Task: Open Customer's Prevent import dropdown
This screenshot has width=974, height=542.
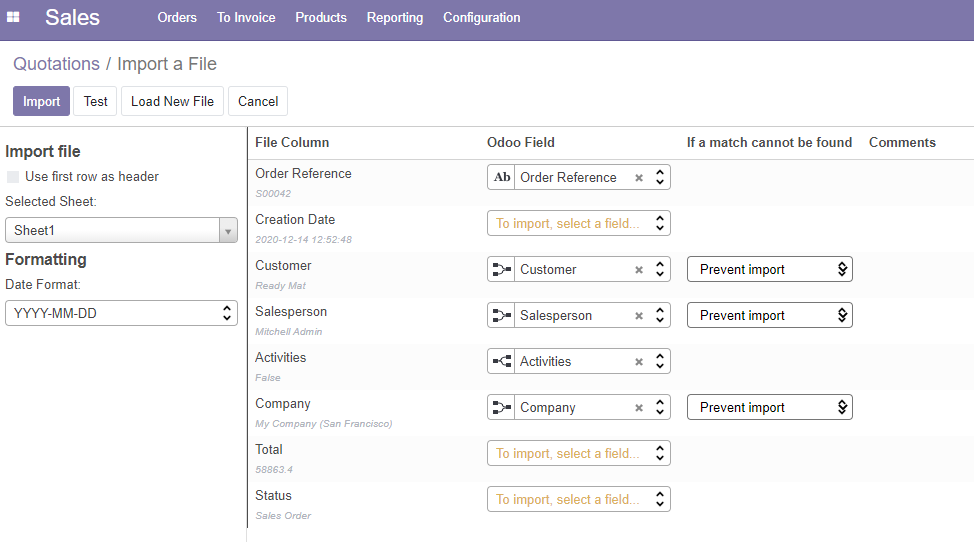Action: tap(769, 270)
